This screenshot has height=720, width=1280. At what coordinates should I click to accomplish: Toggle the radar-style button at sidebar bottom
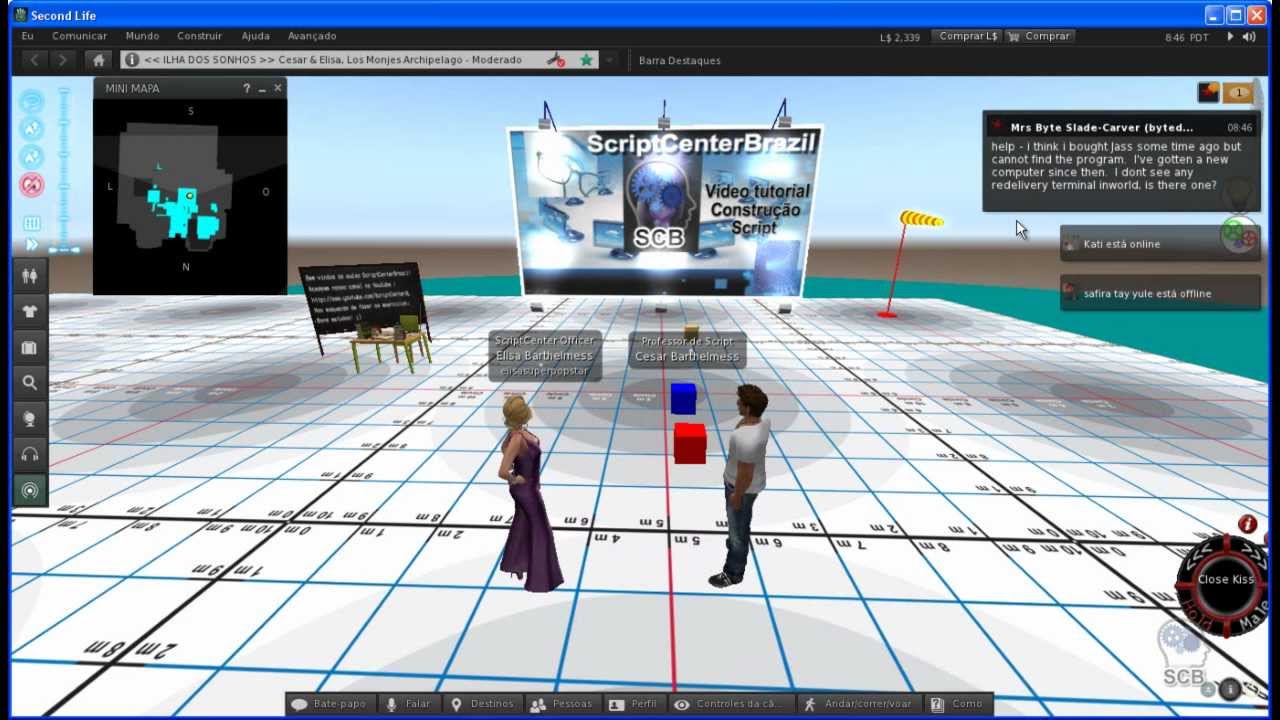30,490
